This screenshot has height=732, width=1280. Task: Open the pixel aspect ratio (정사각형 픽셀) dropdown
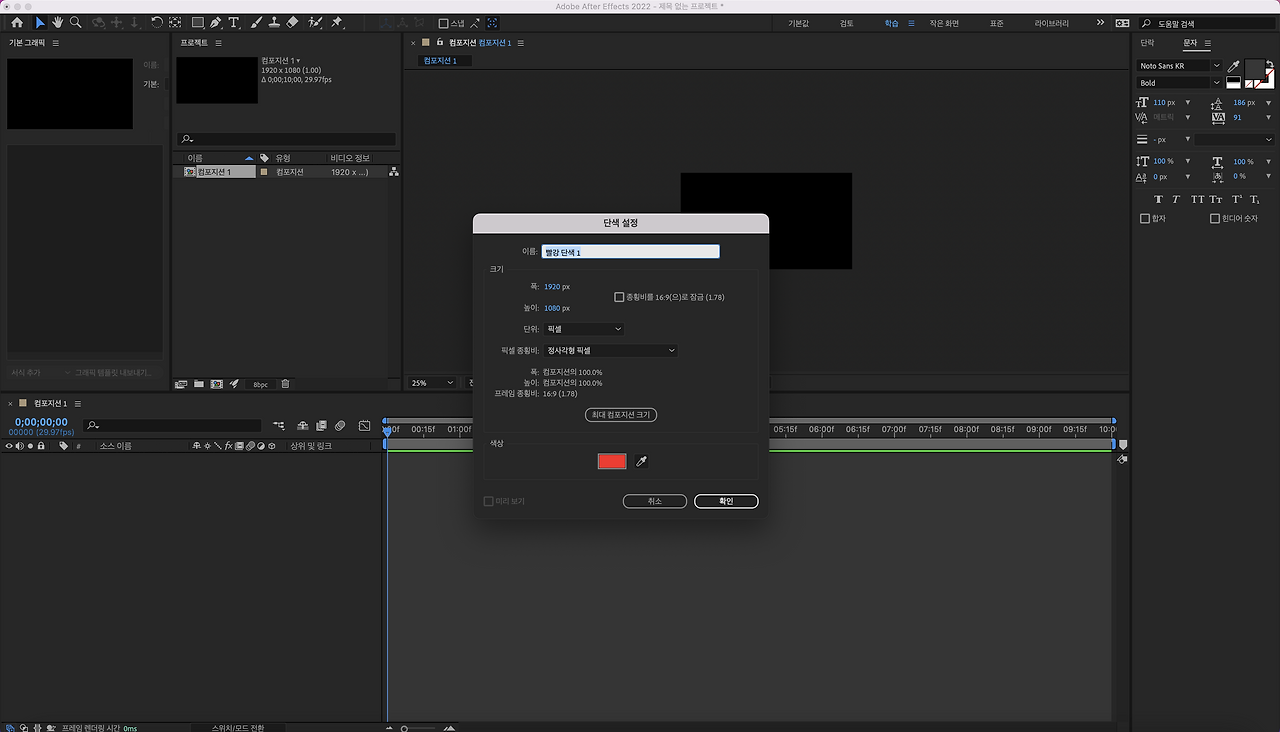(x=611, y=351)
